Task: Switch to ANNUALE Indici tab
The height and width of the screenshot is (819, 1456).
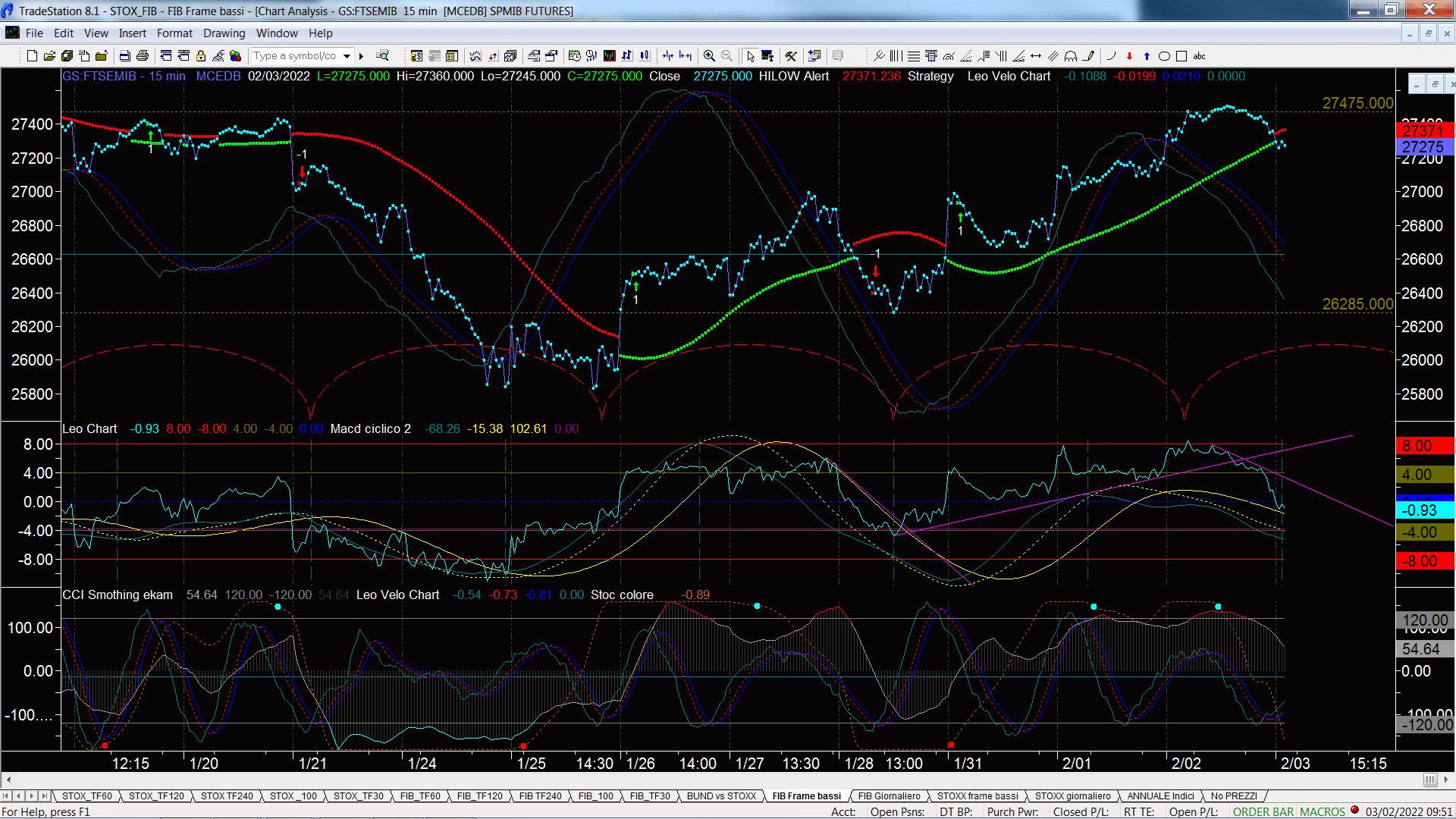Action: pos(1160,796)
